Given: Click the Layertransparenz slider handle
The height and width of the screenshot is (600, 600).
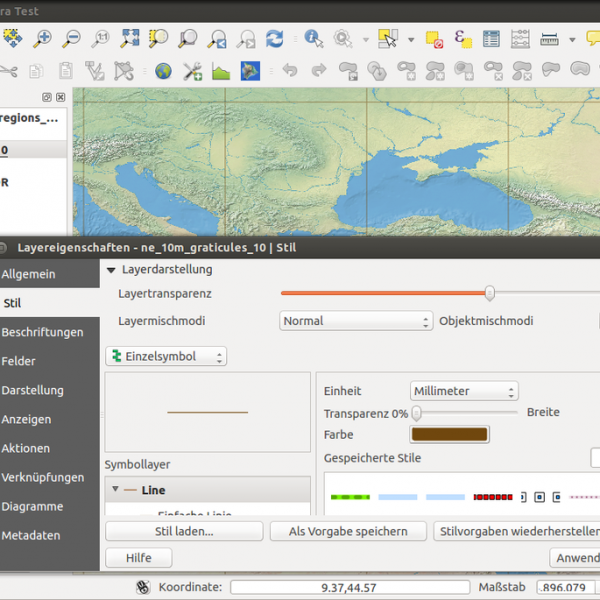Looking at the screenshot, I should click(489, 293).
